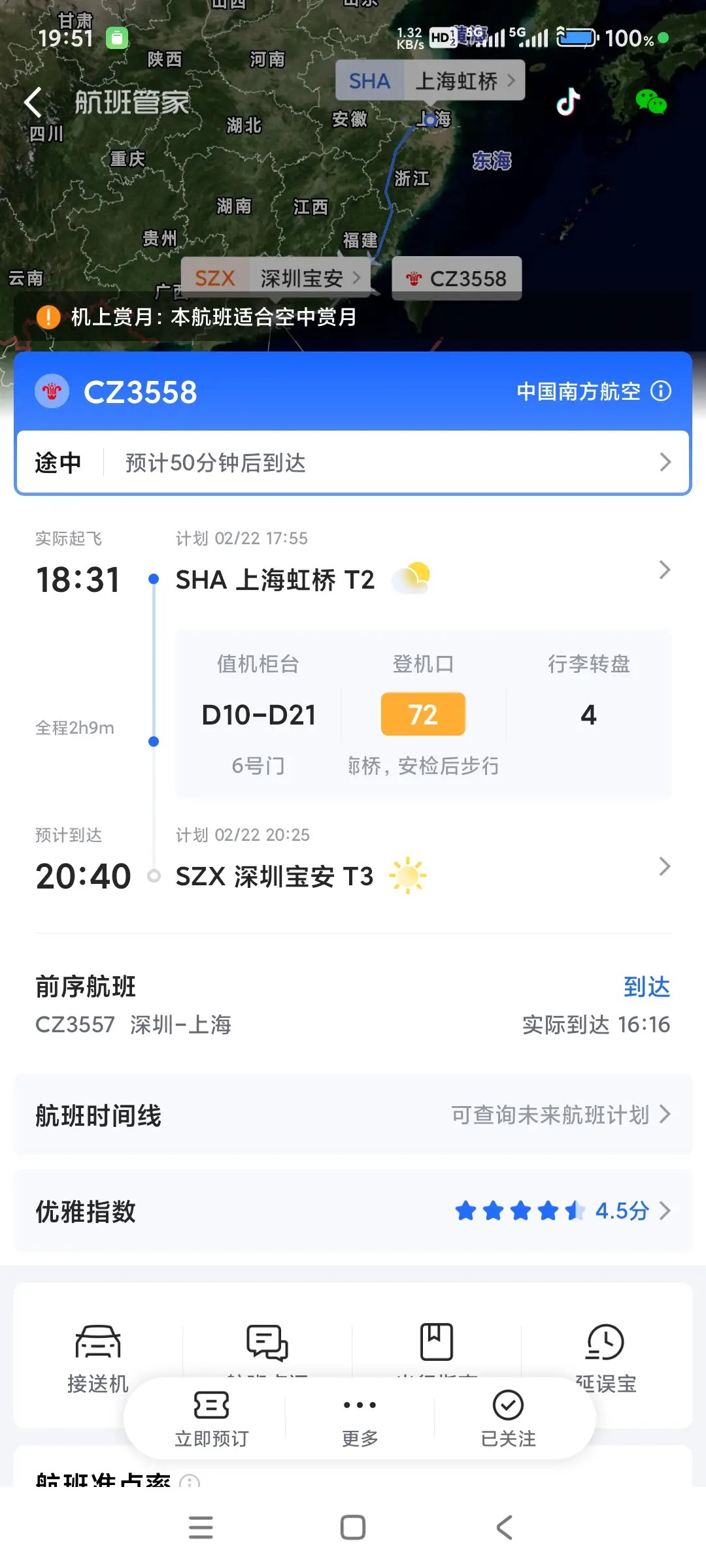Tap 立即预订 ticket icon
706x1568 pixels.
coord(211,1417)
